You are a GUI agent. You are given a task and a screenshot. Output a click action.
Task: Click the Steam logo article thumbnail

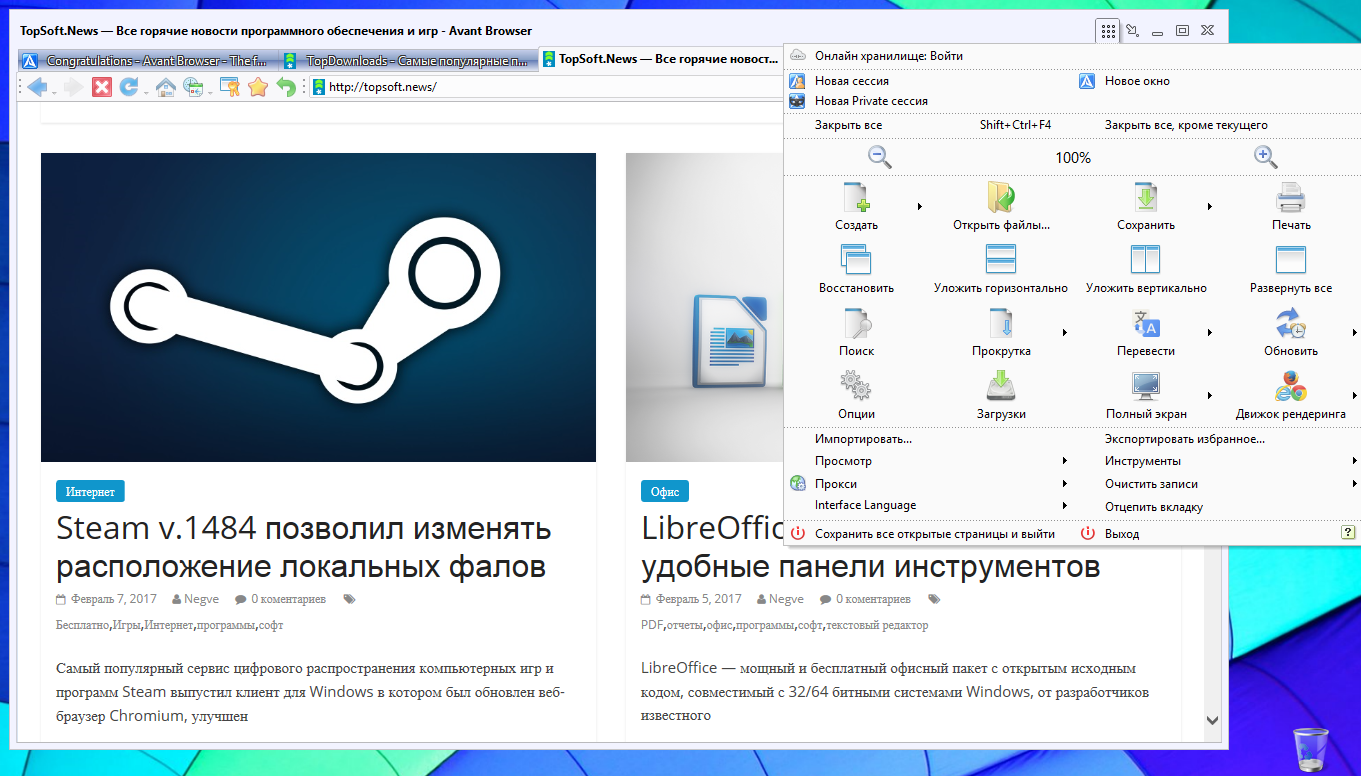click(x=318, y=307)
